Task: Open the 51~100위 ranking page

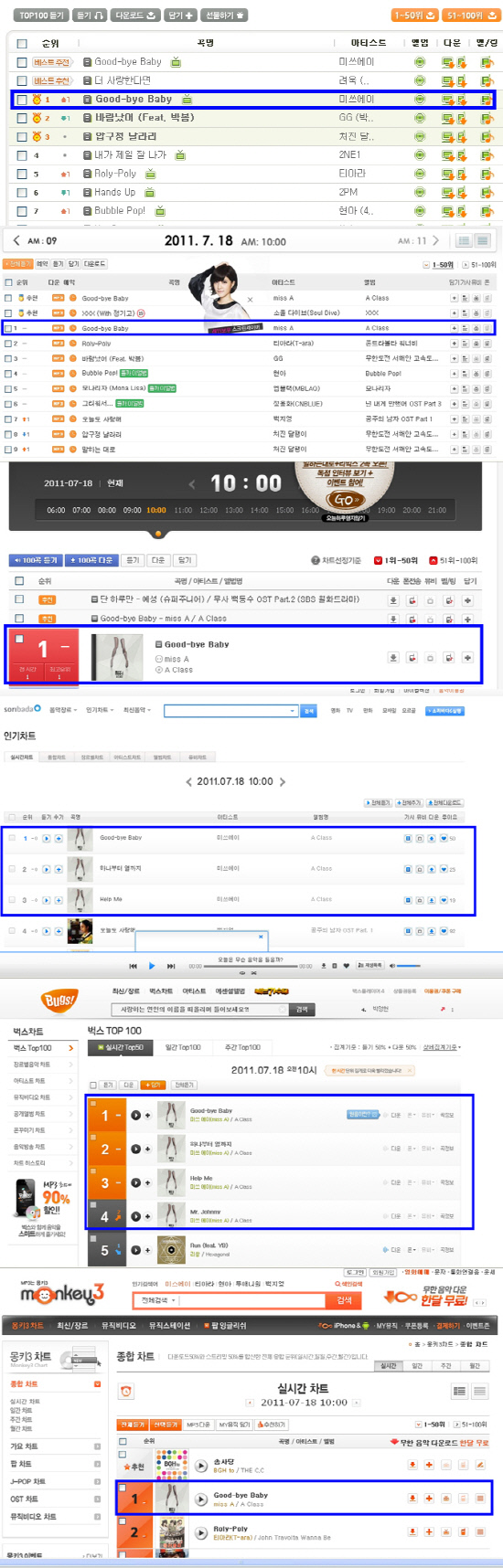Action: click(x=465, y=16)
